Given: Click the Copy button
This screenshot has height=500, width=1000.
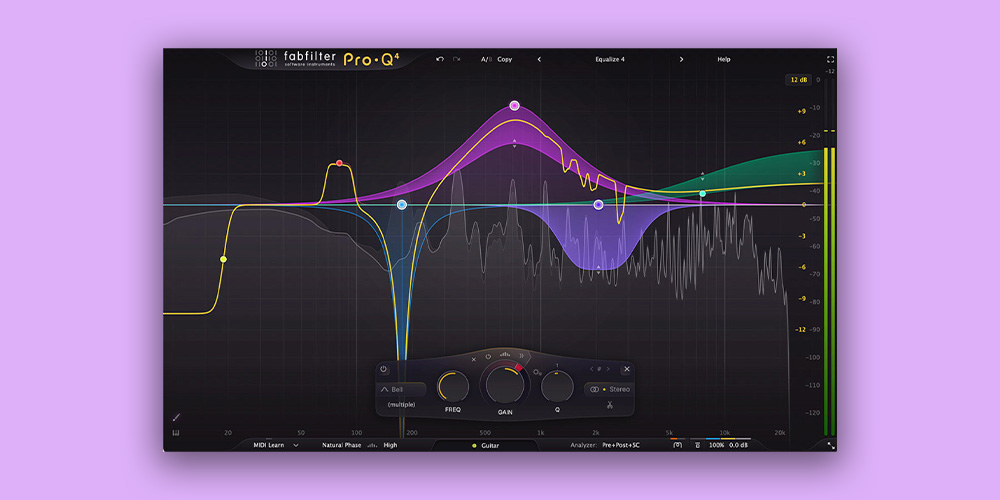Looking at the screenshot, I should [x=505, y=59].
